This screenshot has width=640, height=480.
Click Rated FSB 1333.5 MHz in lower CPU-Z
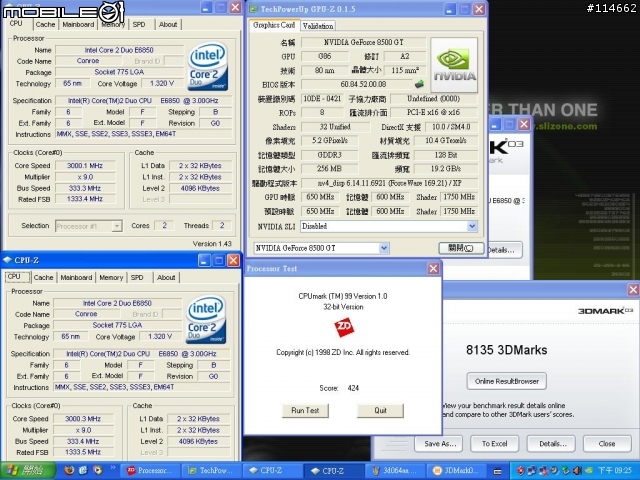coord(83,452)
